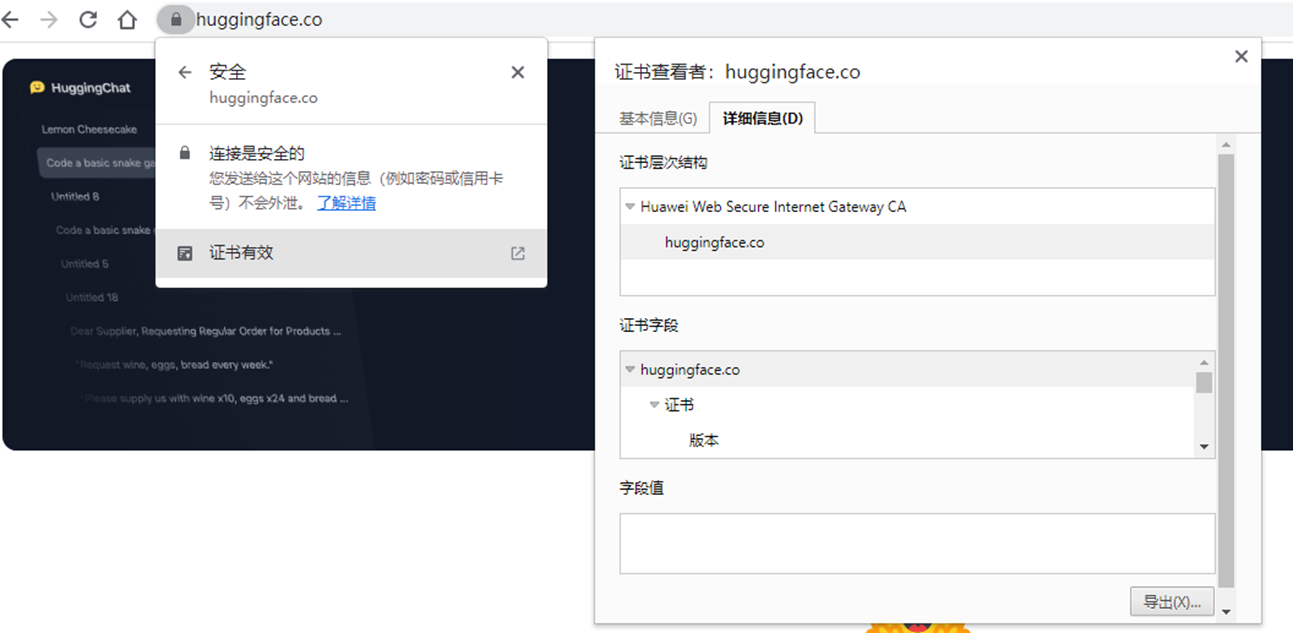The height and width of the screenshot is (633, 1293).
Task: Click the browser back arrow
Action: click(x=10, y=19)
